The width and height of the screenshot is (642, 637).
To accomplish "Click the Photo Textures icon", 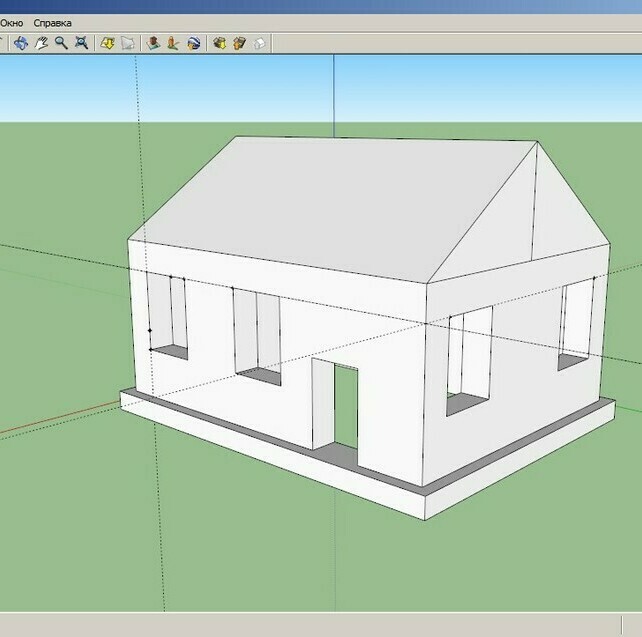I will tap(174, 43).
